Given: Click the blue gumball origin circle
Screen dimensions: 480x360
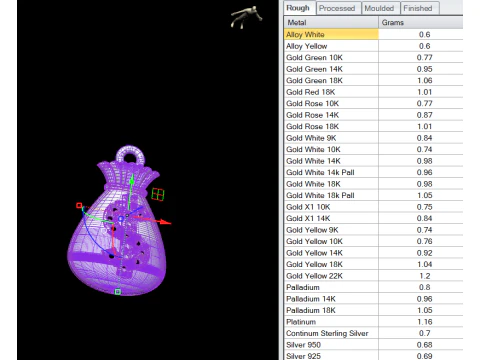Looking at the screenshot, I should 121,219.
